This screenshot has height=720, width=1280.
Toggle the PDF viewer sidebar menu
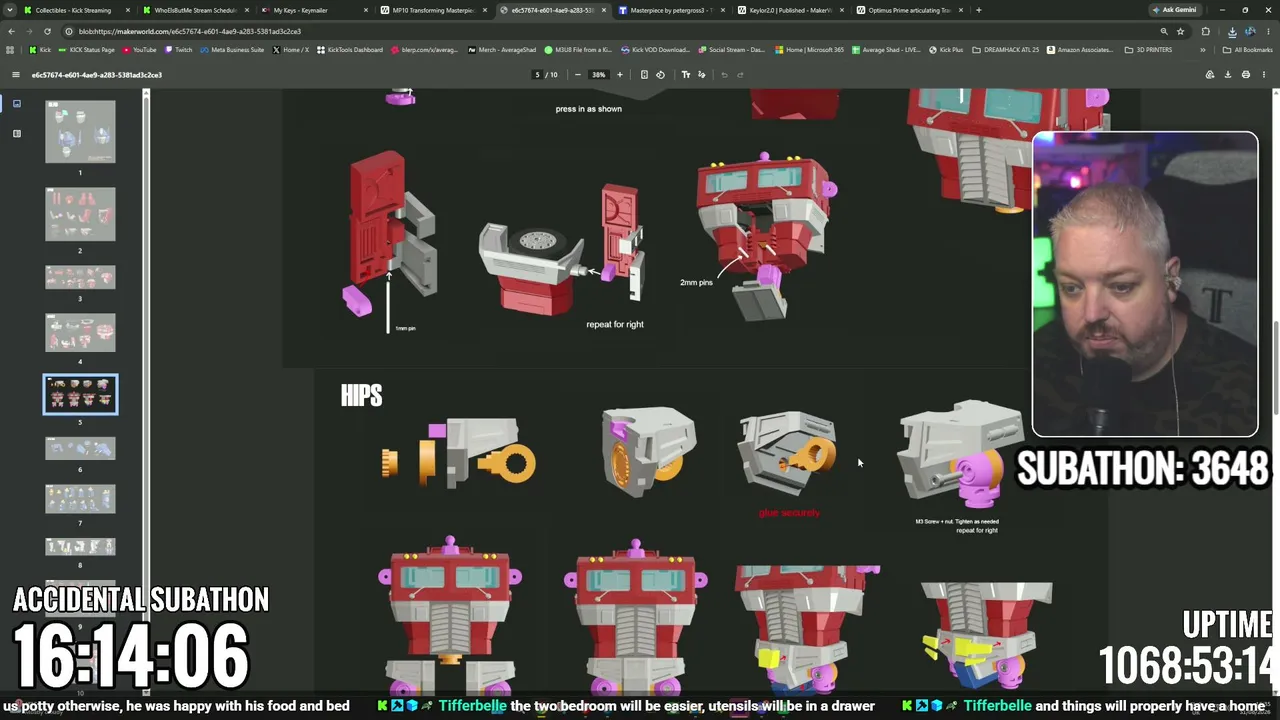15,75
